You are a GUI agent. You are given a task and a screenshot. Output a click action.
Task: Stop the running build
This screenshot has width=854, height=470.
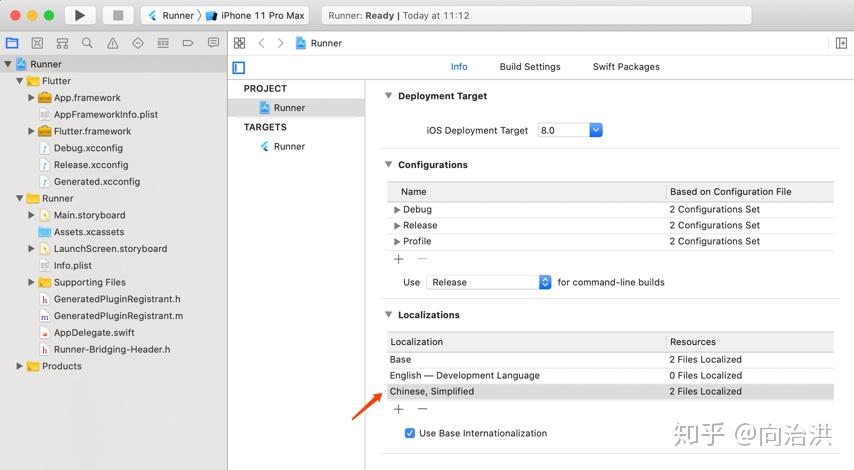click(118, 15)
